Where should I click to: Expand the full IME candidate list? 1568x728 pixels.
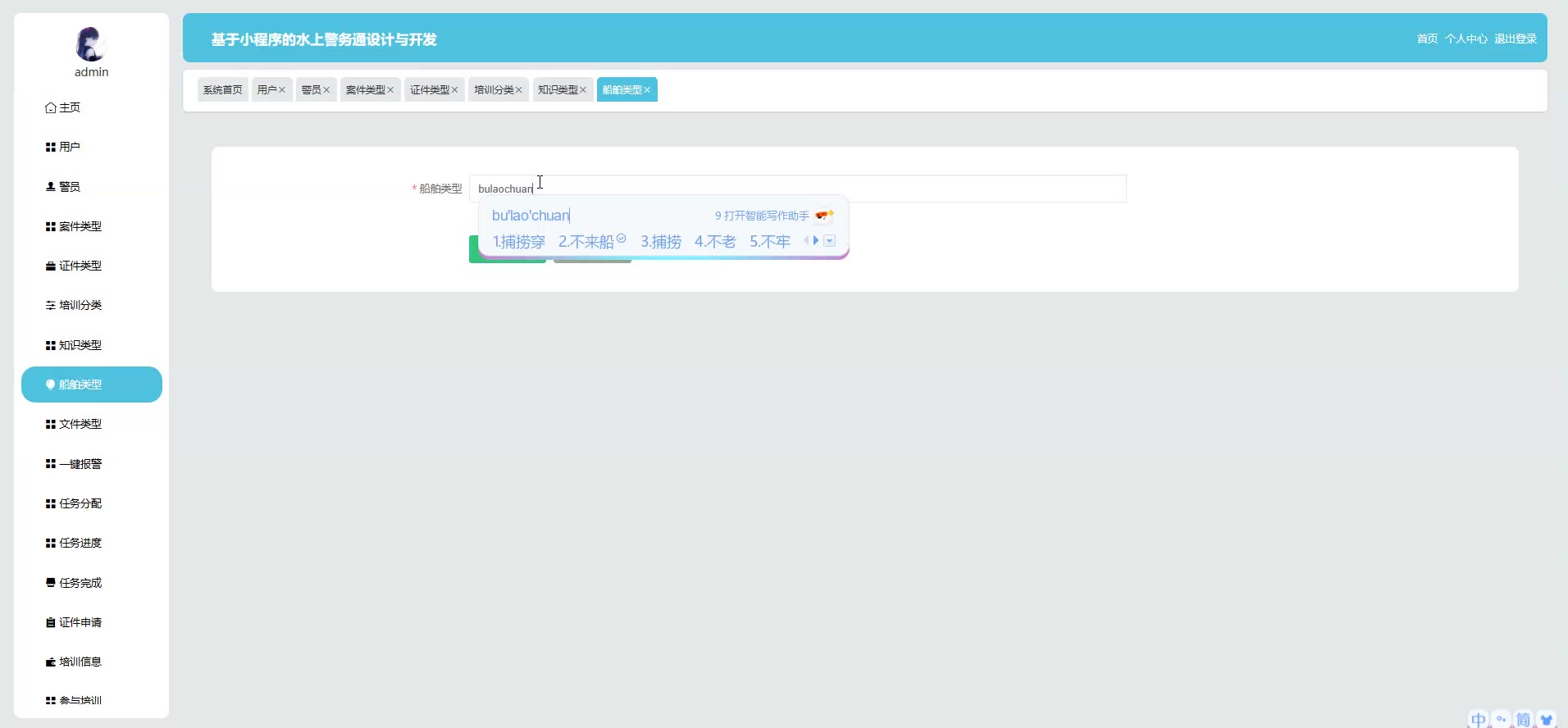coord(830,241)
